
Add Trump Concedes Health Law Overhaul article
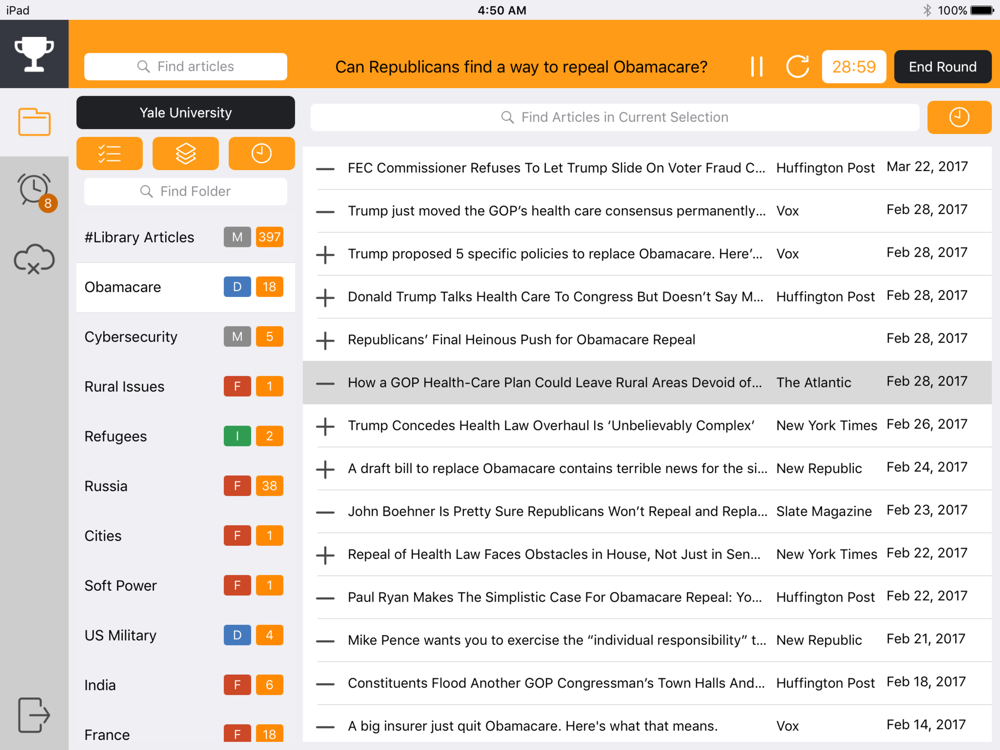pyautogui.click(x=325, y=426)
